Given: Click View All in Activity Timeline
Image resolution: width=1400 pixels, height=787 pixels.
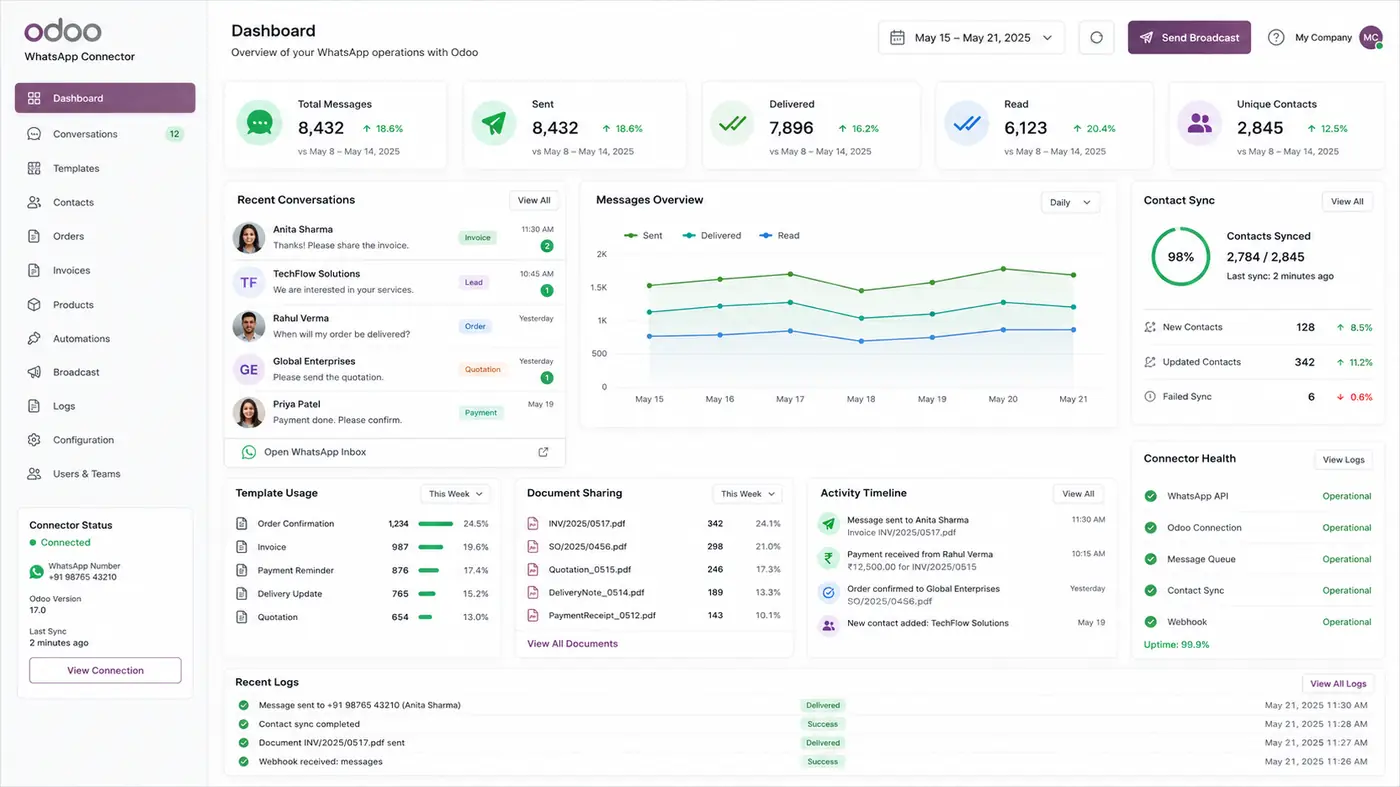Looking at the screenshot, I should click(1078, 494).
